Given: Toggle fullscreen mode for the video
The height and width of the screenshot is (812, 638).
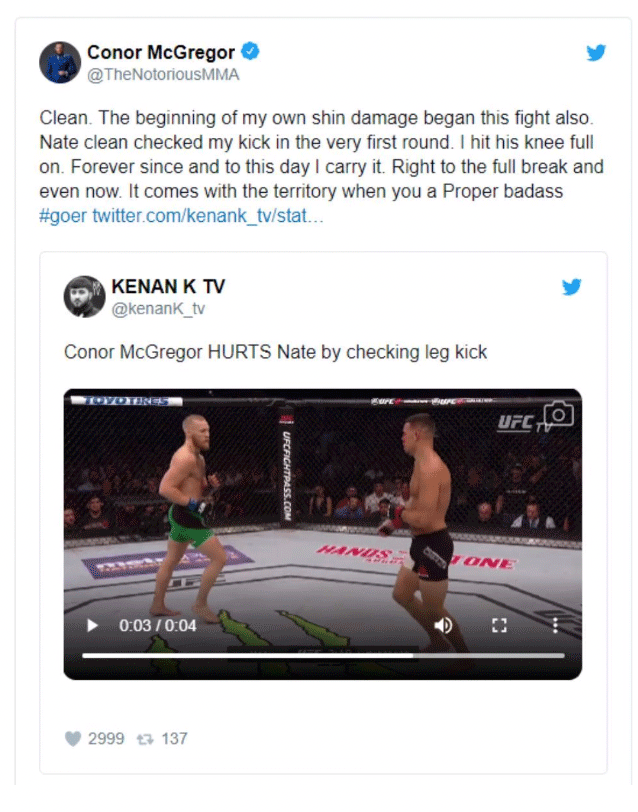Looking at the screenshot, I should 499,625.
